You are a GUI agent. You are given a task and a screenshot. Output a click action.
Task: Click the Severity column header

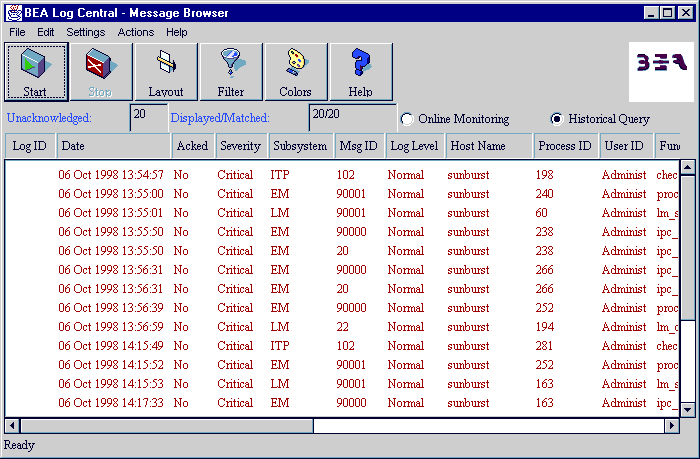pos(241,146)
